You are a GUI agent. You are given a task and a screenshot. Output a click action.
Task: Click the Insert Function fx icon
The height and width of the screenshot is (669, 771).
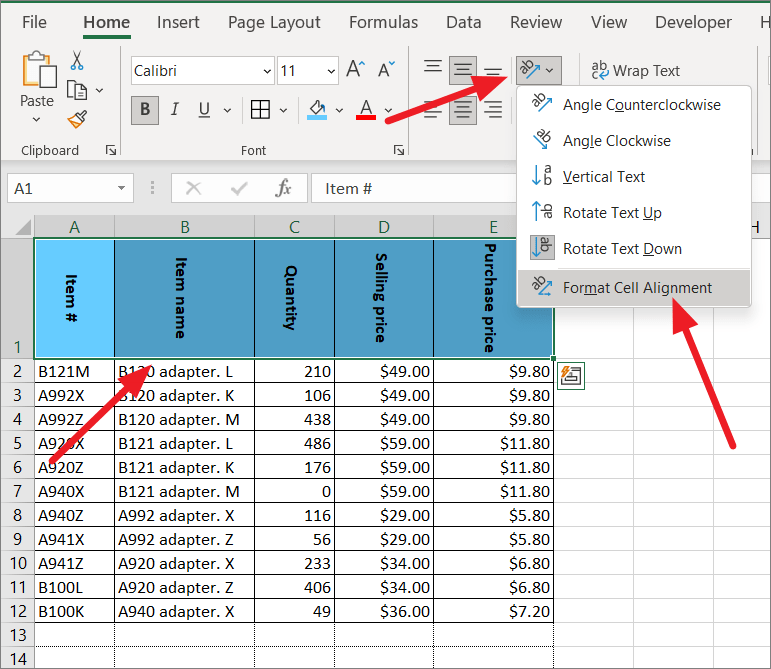click(283, 188)
